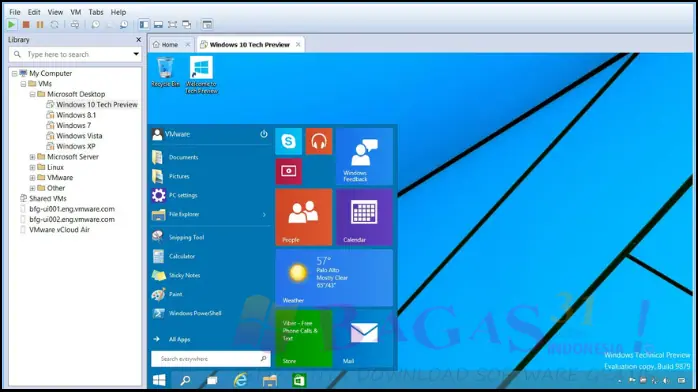Collapse the Microsoft Desktop folder
Image resolution: width=698 pixels, height=392 pixels.
32,94
